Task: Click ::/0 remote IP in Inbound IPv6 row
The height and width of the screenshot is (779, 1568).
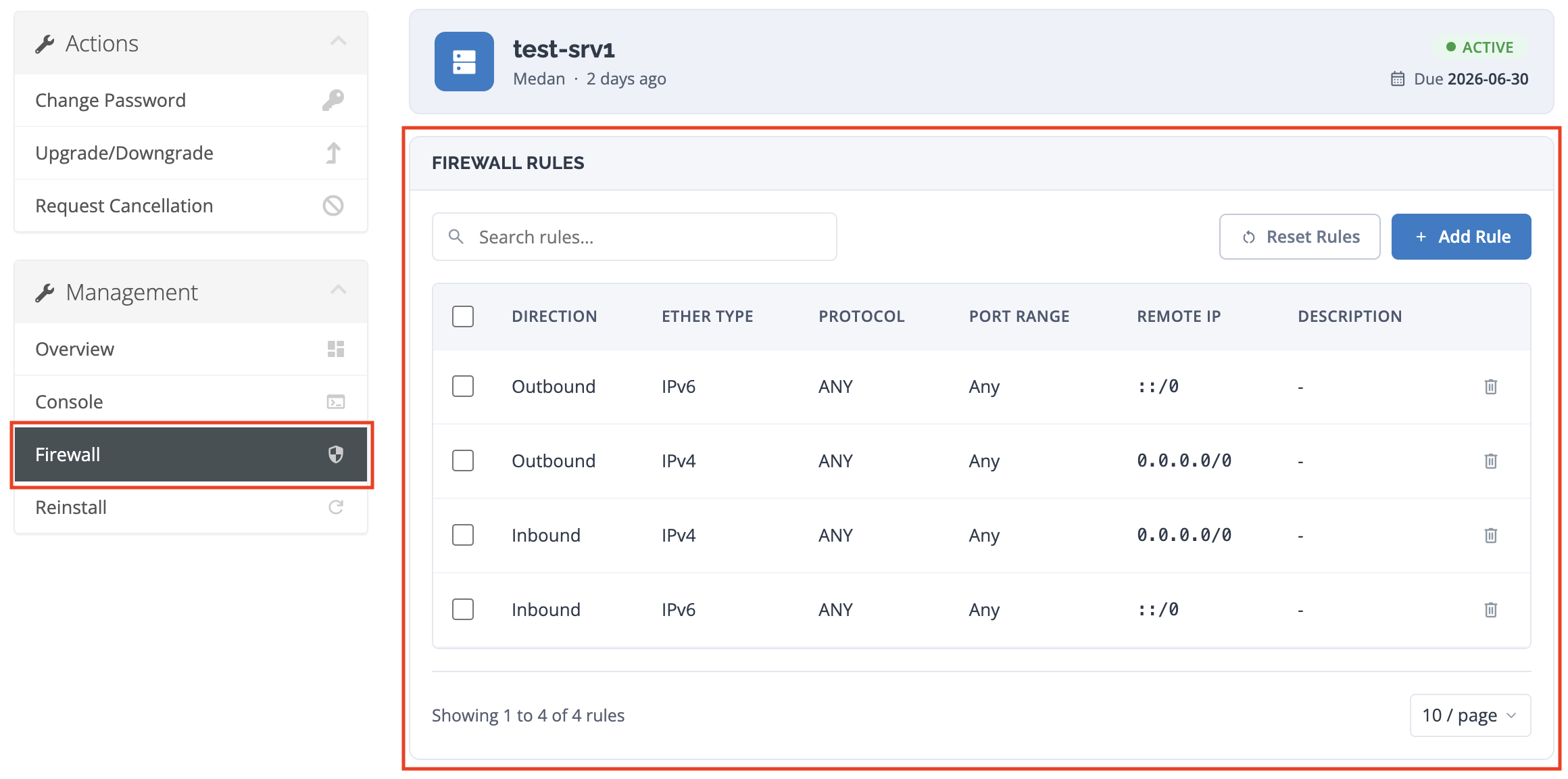Action: (x=1158, y=610)
